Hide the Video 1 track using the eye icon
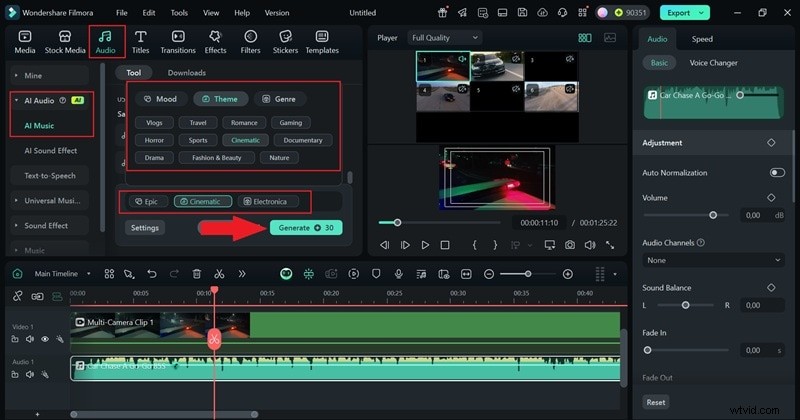800x420 pixels. pos(45,339)
